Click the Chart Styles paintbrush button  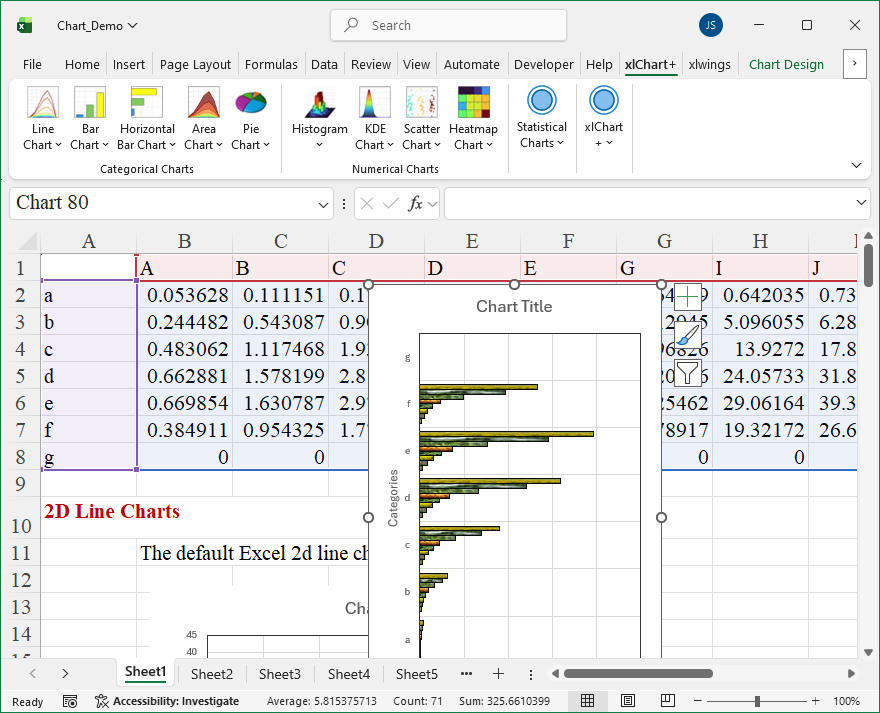tap(688, 335)
